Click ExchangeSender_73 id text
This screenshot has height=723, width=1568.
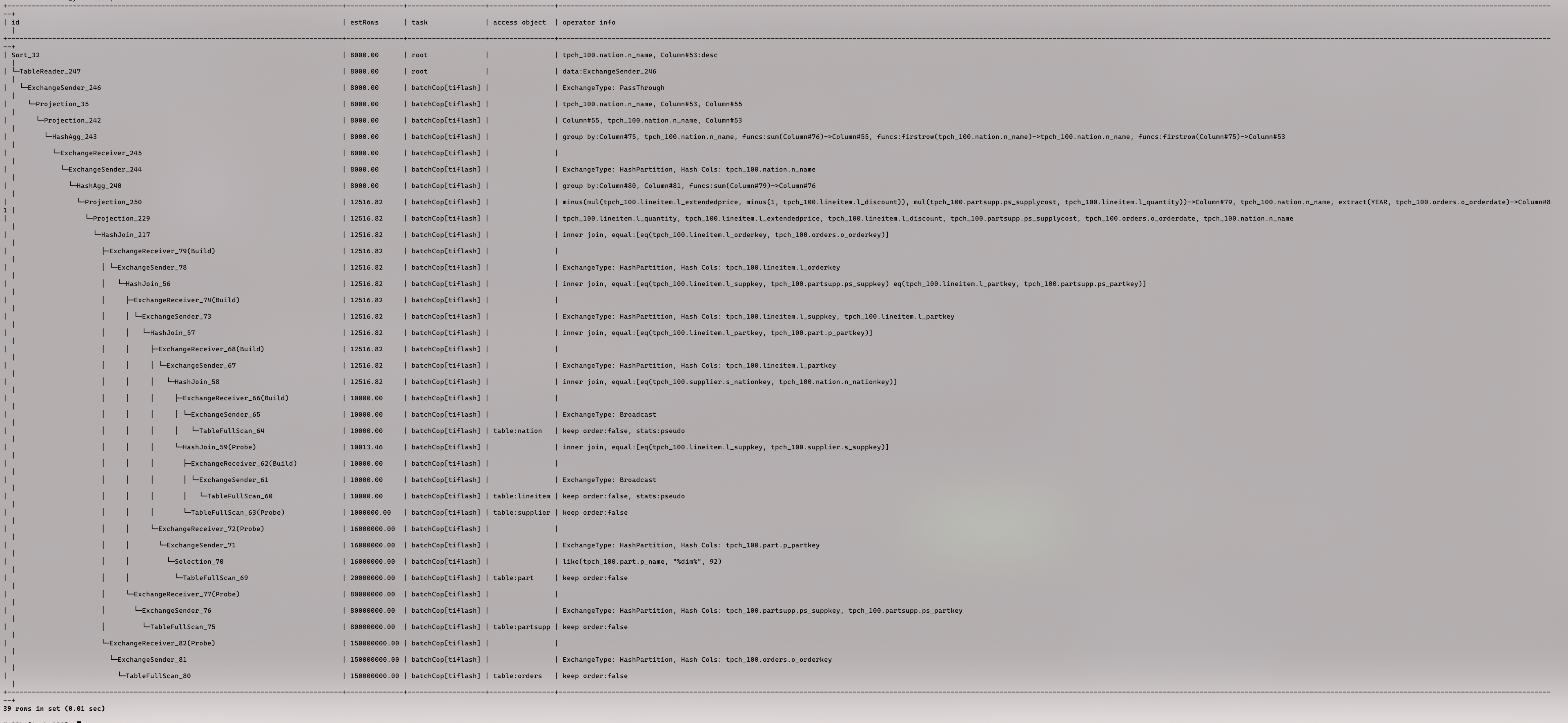[176, 317]
